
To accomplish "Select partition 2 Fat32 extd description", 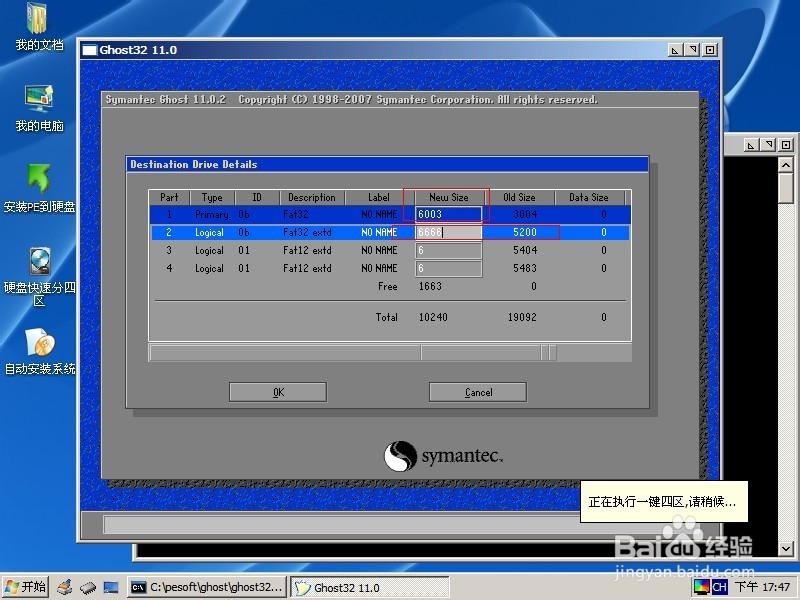I will 307,233.
